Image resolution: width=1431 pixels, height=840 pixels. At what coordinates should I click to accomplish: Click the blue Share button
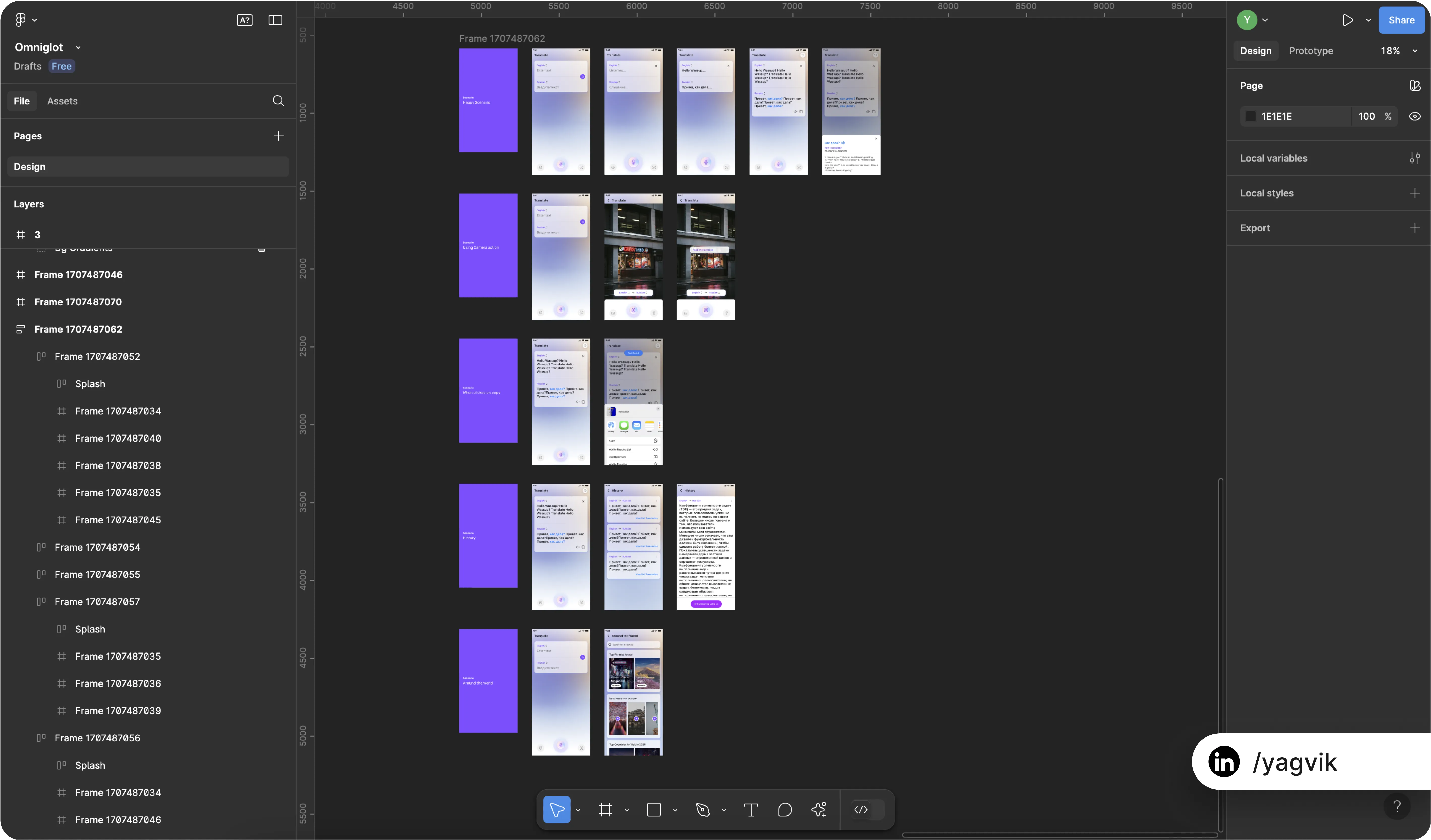point(1401,20)
